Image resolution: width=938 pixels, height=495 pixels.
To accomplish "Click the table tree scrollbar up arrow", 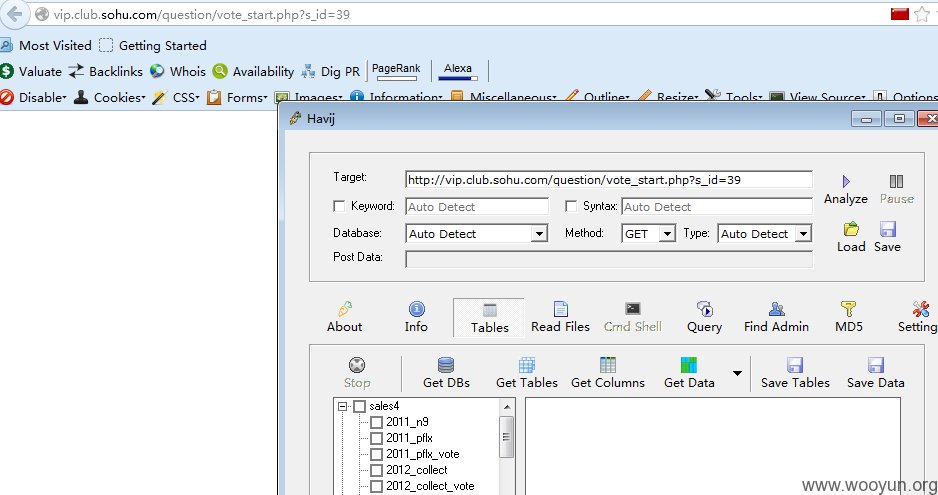I will (507, 407).
